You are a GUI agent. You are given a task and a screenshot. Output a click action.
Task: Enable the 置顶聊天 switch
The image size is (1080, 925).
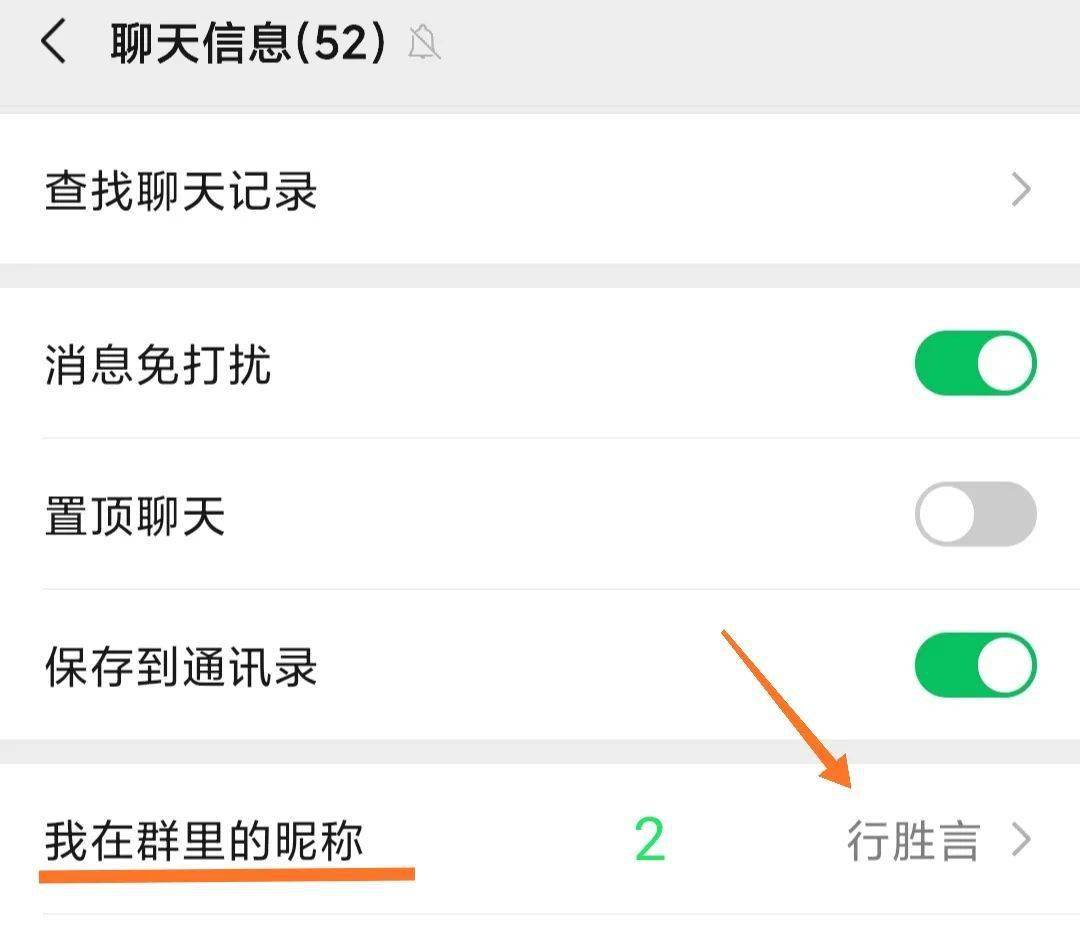[975, 514]
